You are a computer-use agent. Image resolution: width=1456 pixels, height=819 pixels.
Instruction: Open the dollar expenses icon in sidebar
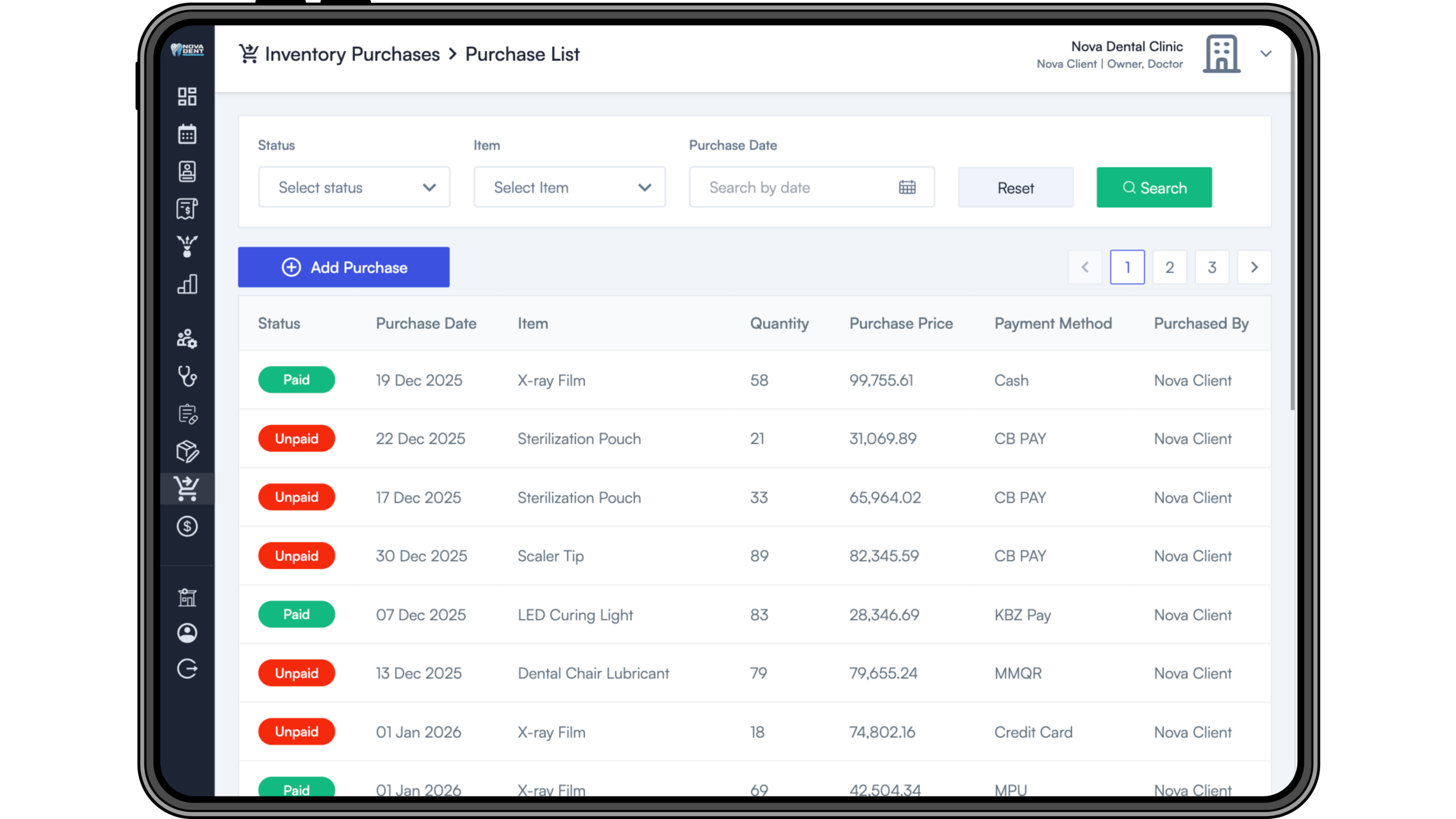[x=187, y=526]
